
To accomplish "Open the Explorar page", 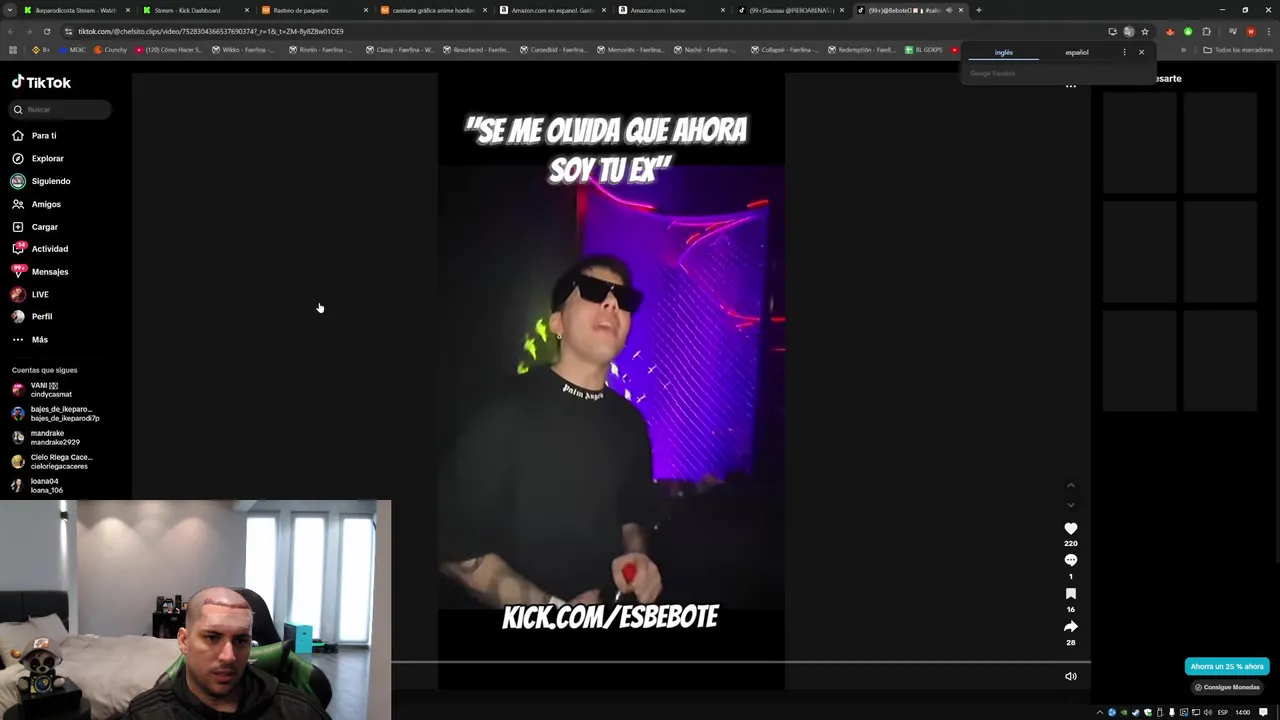I will point(38,158).
